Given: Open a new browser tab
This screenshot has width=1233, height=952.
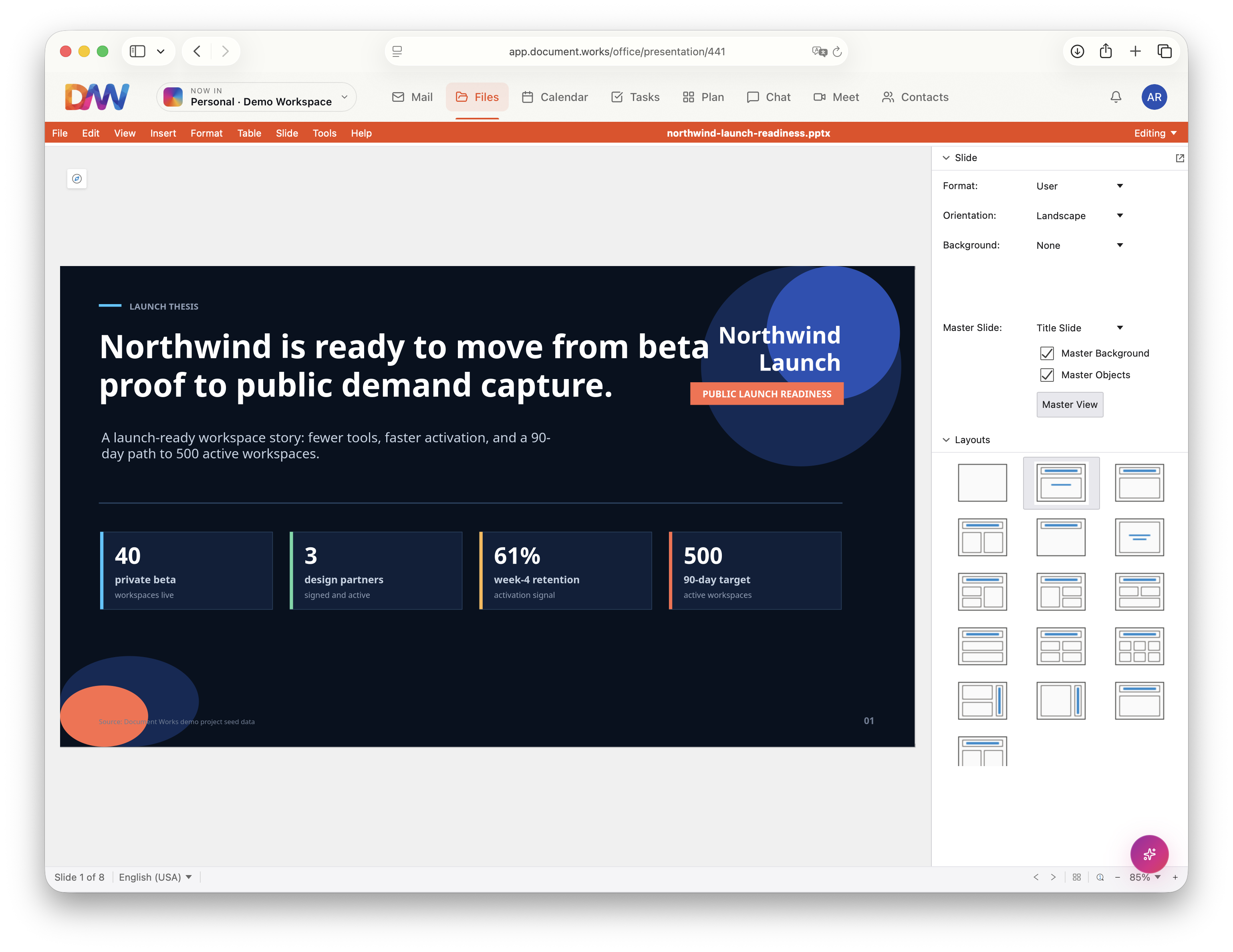Looking at the screenshot, I should click(x=1135, y=51).
